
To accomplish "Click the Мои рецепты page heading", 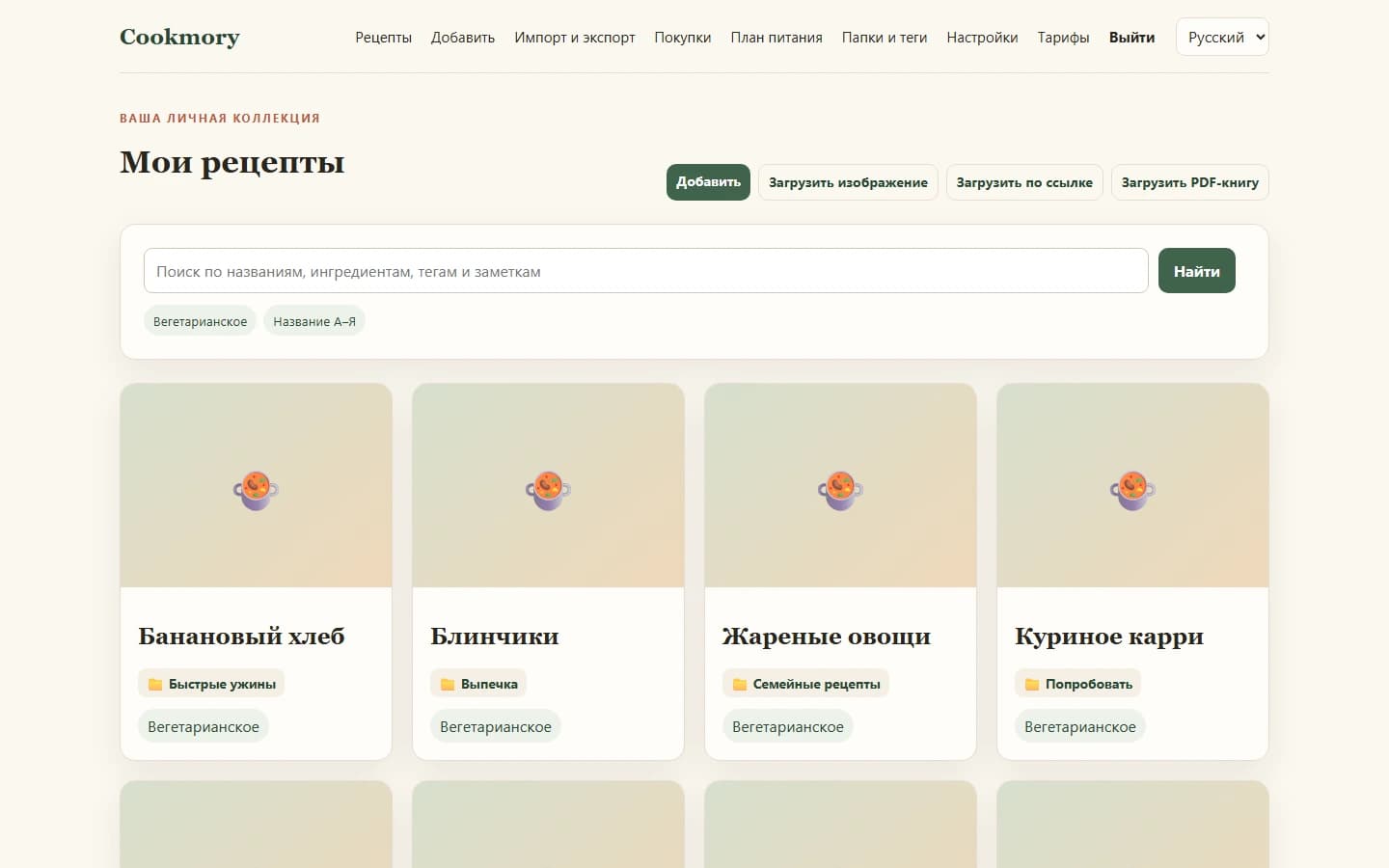I will [x=232, y=162].
